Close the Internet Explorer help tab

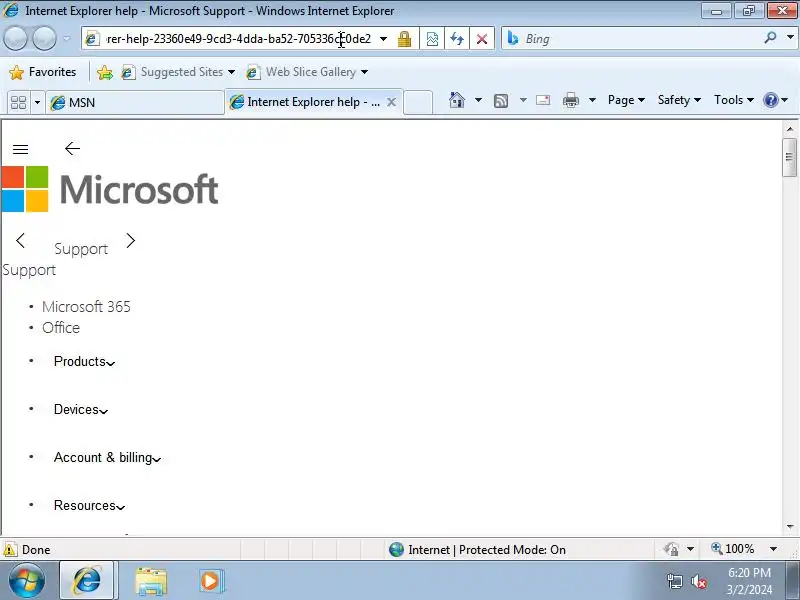(x=391, y=102)
